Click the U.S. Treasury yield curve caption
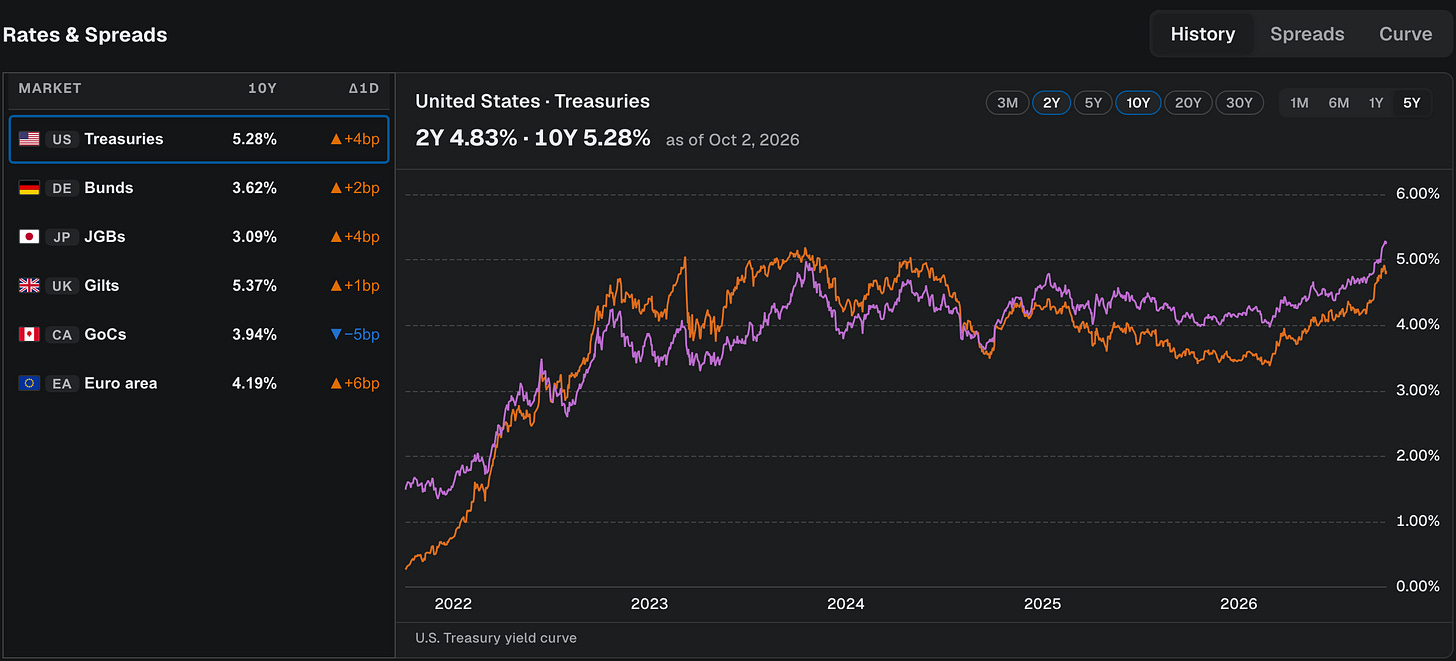 click(x=496, y=638)
